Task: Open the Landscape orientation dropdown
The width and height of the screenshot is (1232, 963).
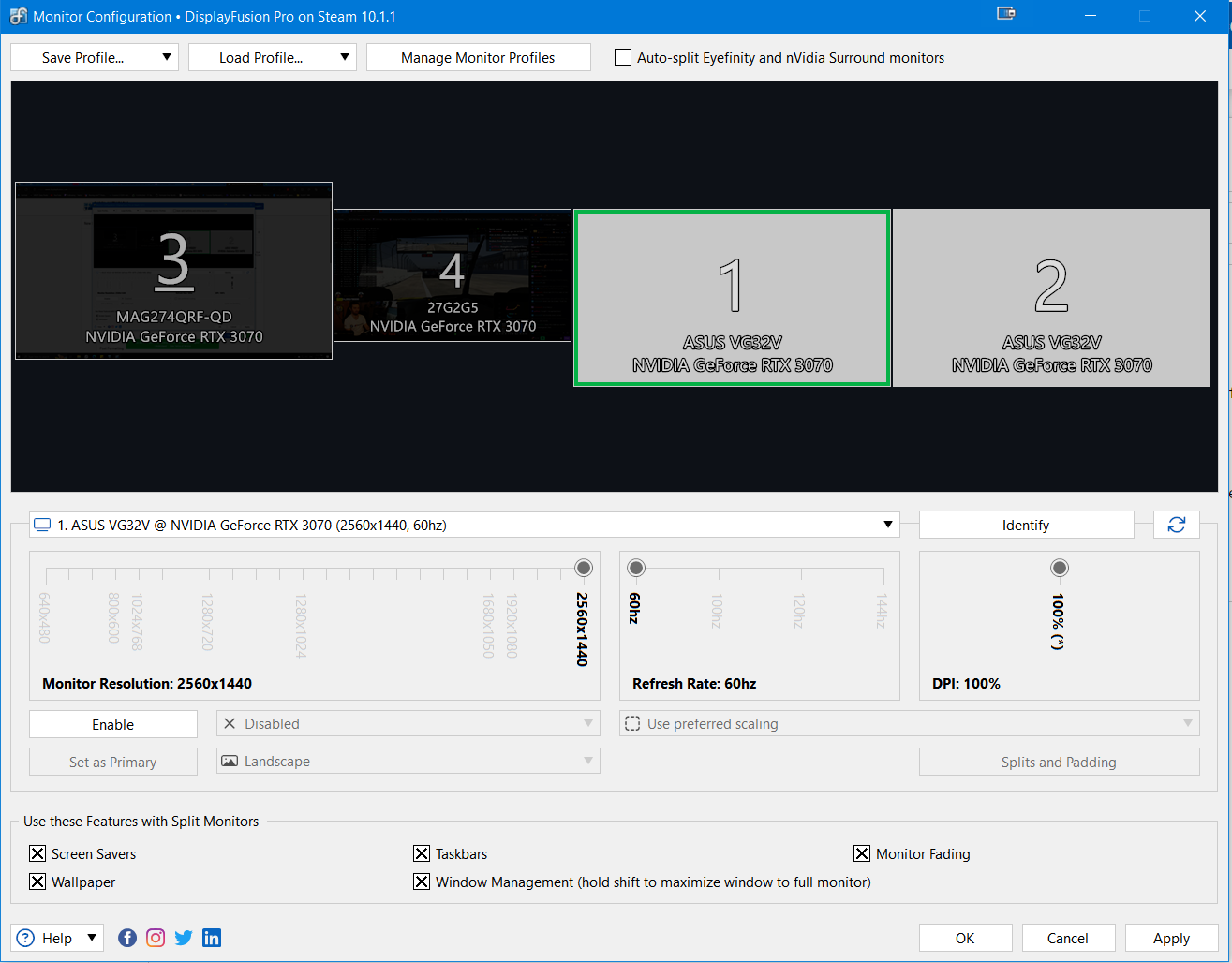Action: coord(408,761)
